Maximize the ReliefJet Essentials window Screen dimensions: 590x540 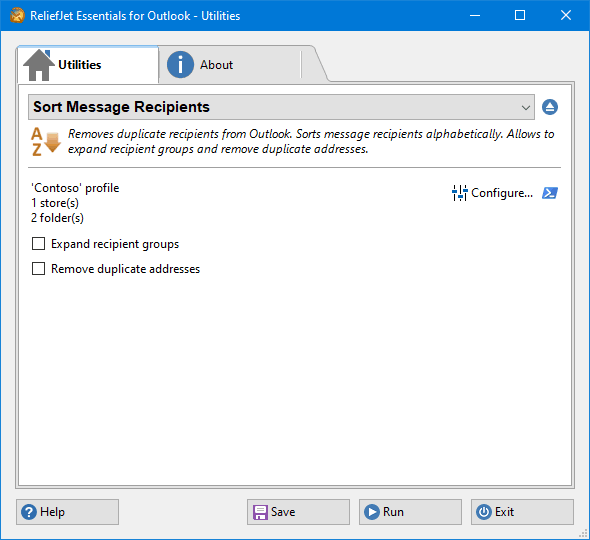[520, 15]
